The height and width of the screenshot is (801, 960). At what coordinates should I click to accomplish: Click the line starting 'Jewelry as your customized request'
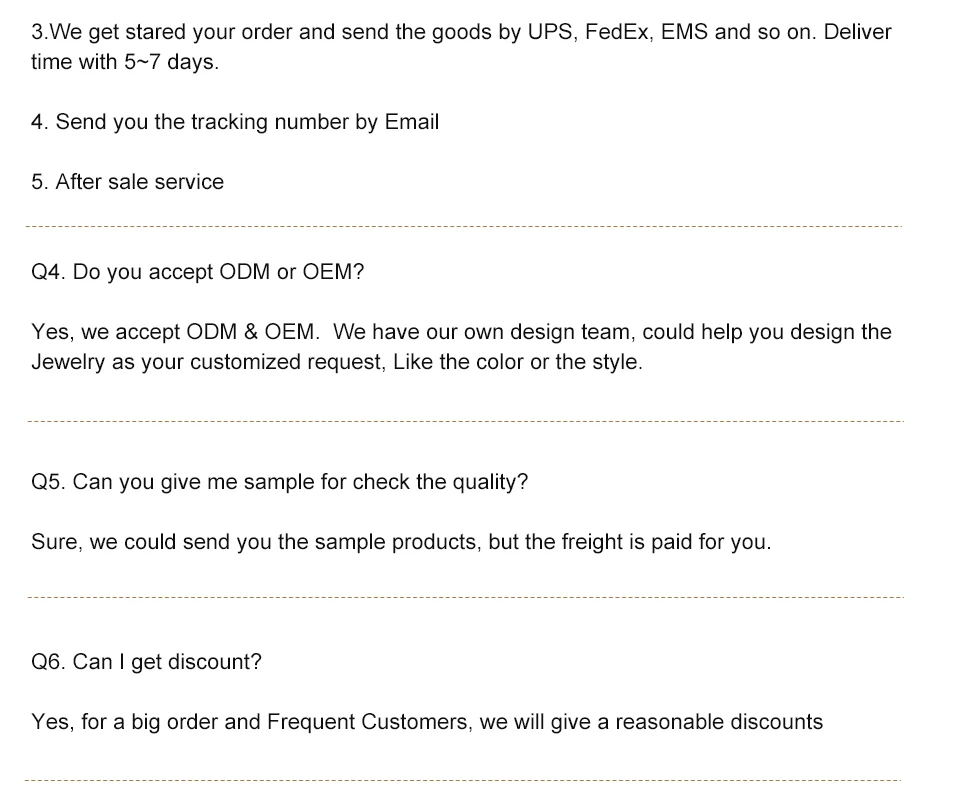click(x=336, y=362)
